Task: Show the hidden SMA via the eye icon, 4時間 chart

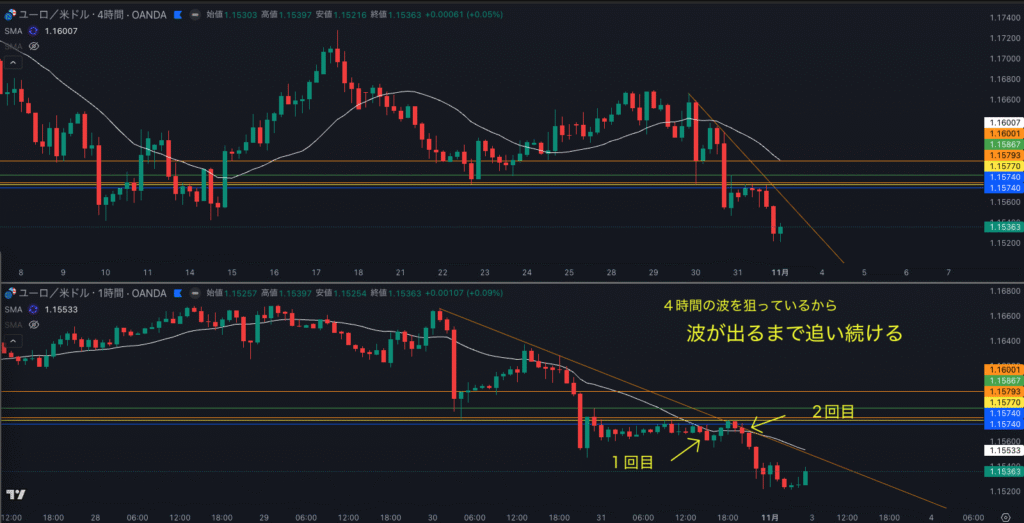Action: 34,46
